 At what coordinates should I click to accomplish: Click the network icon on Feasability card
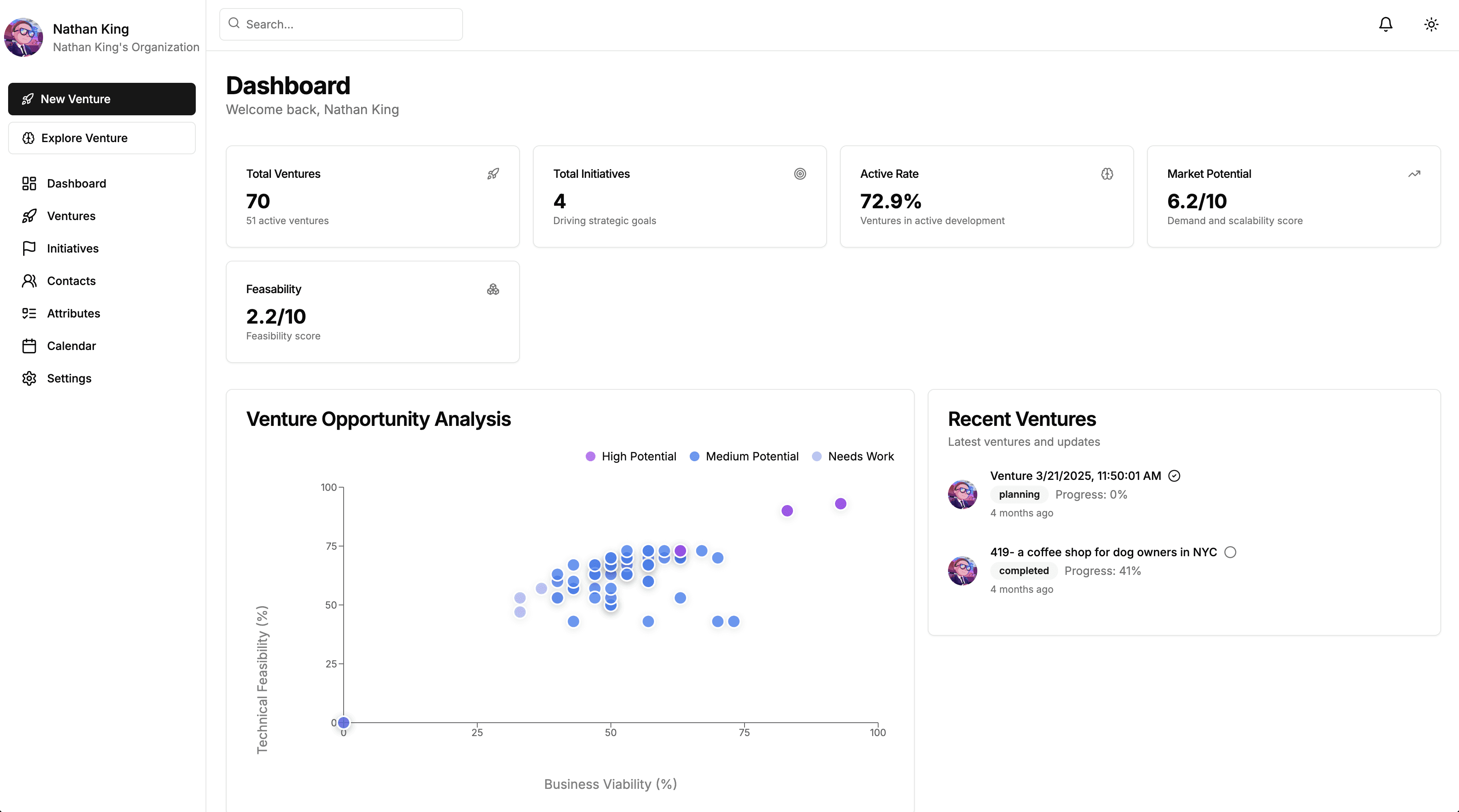[493, 289]
